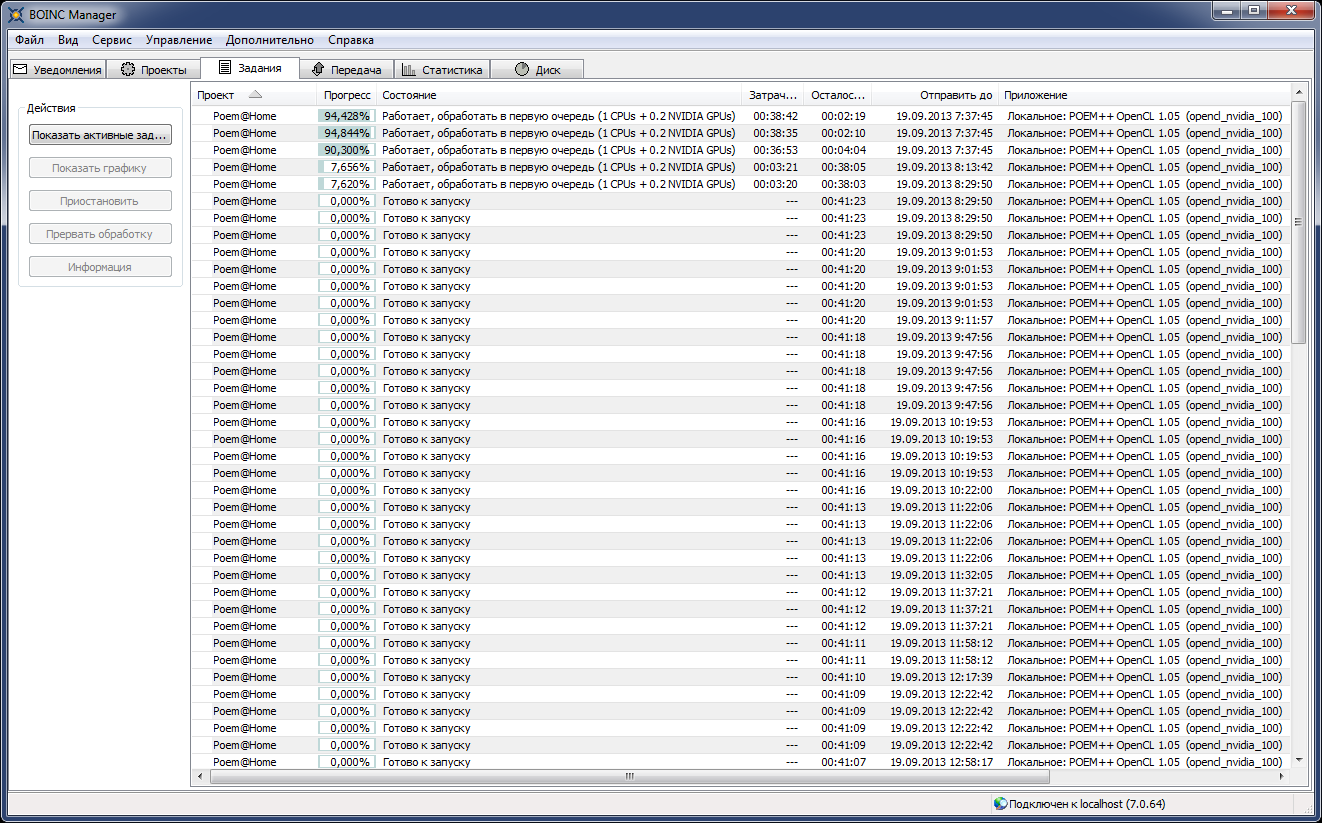The width and height of the screenshot is (1322, 823).
Task: Click the deadline 19.09.2013 9:11:57
Action: 944,320
